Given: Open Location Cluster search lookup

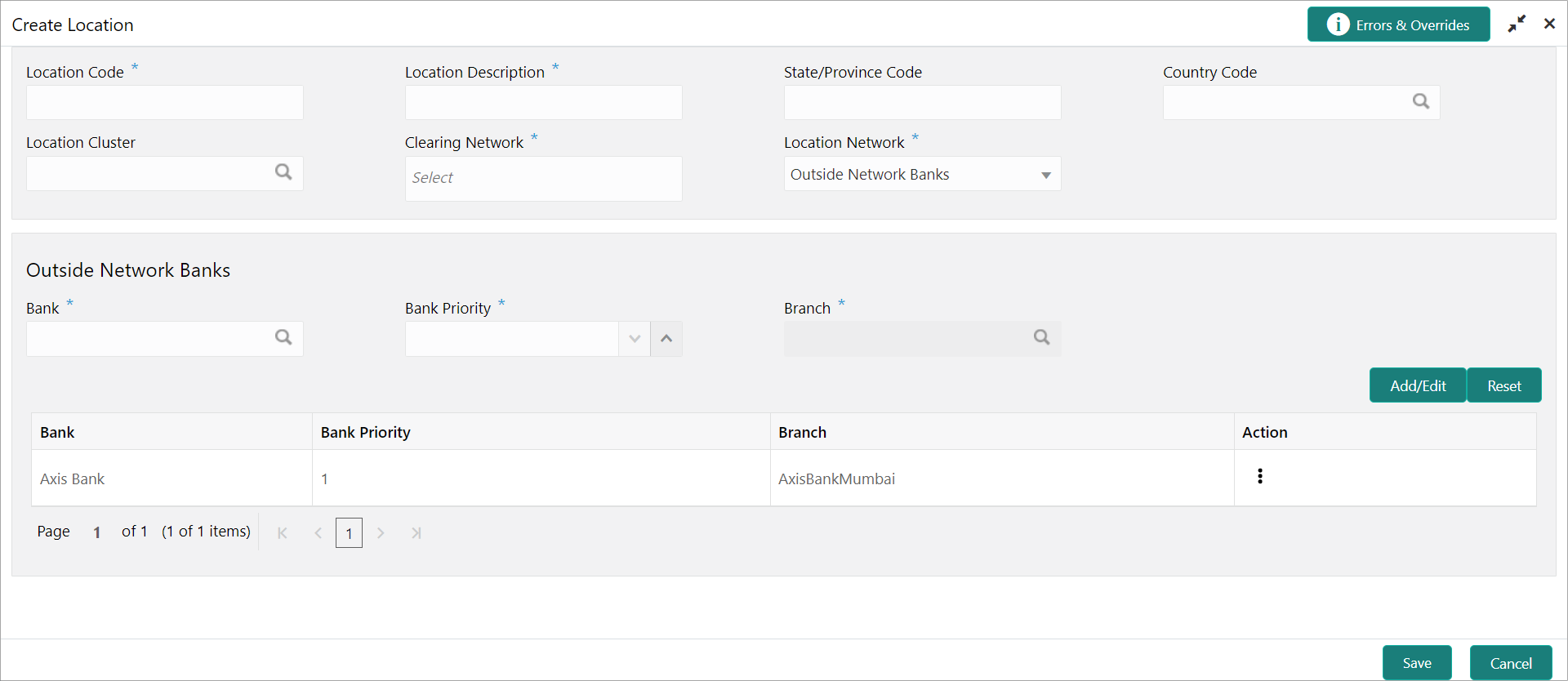Looking at the screenshot, I should (283, 171).
